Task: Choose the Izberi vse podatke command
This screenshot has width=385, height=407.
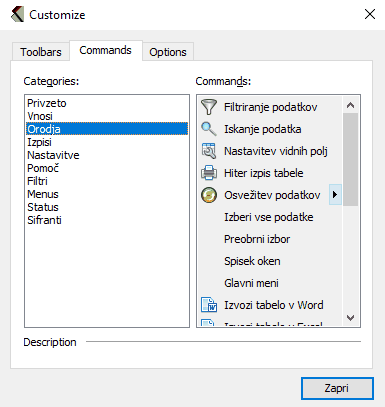Action: pyautogui.click(x=269, y=217)
